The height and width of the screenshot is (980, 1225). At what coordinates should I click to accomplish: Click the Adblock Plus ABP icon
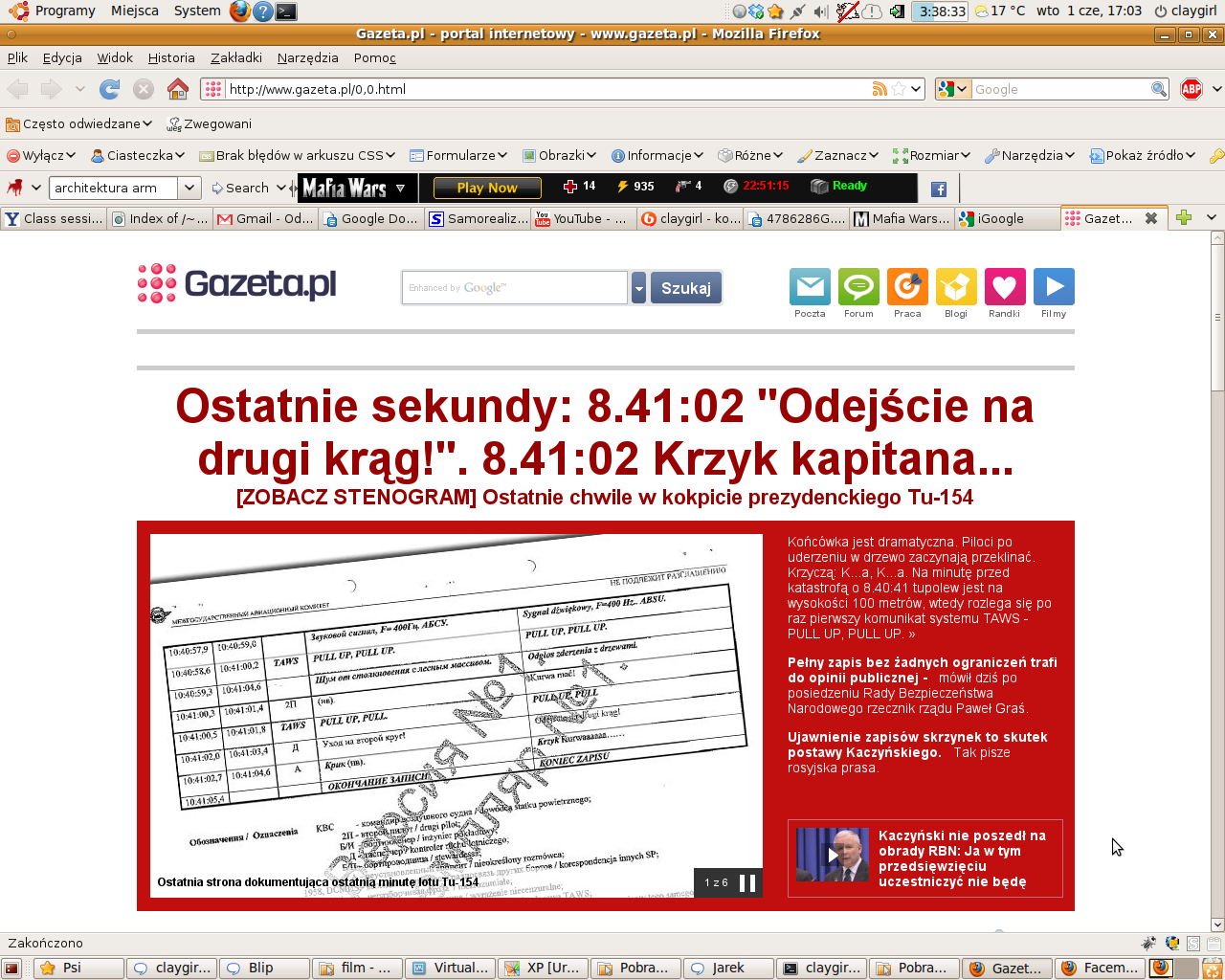click(1192, 89)
